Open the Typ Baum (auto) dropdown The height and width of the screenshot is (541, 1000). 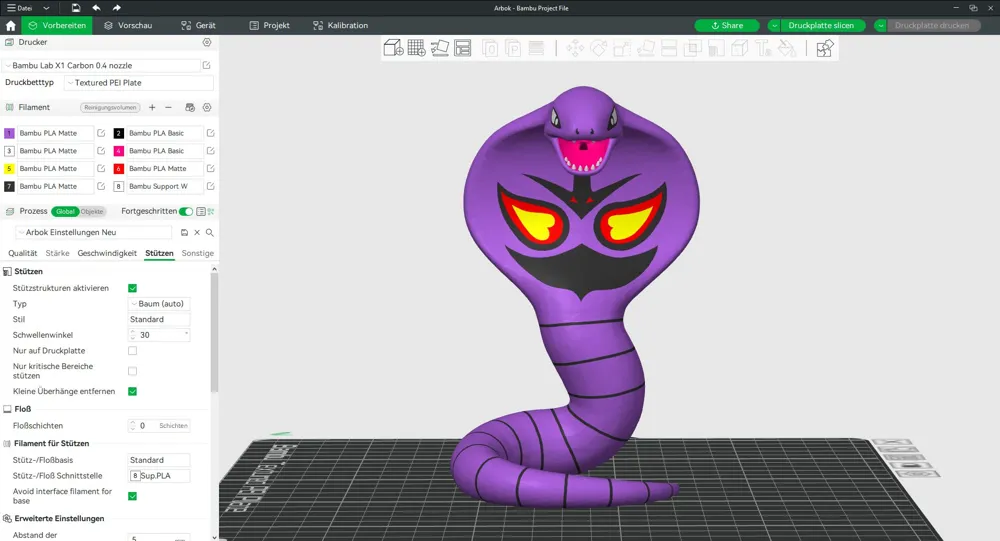(x=159, y=304)
